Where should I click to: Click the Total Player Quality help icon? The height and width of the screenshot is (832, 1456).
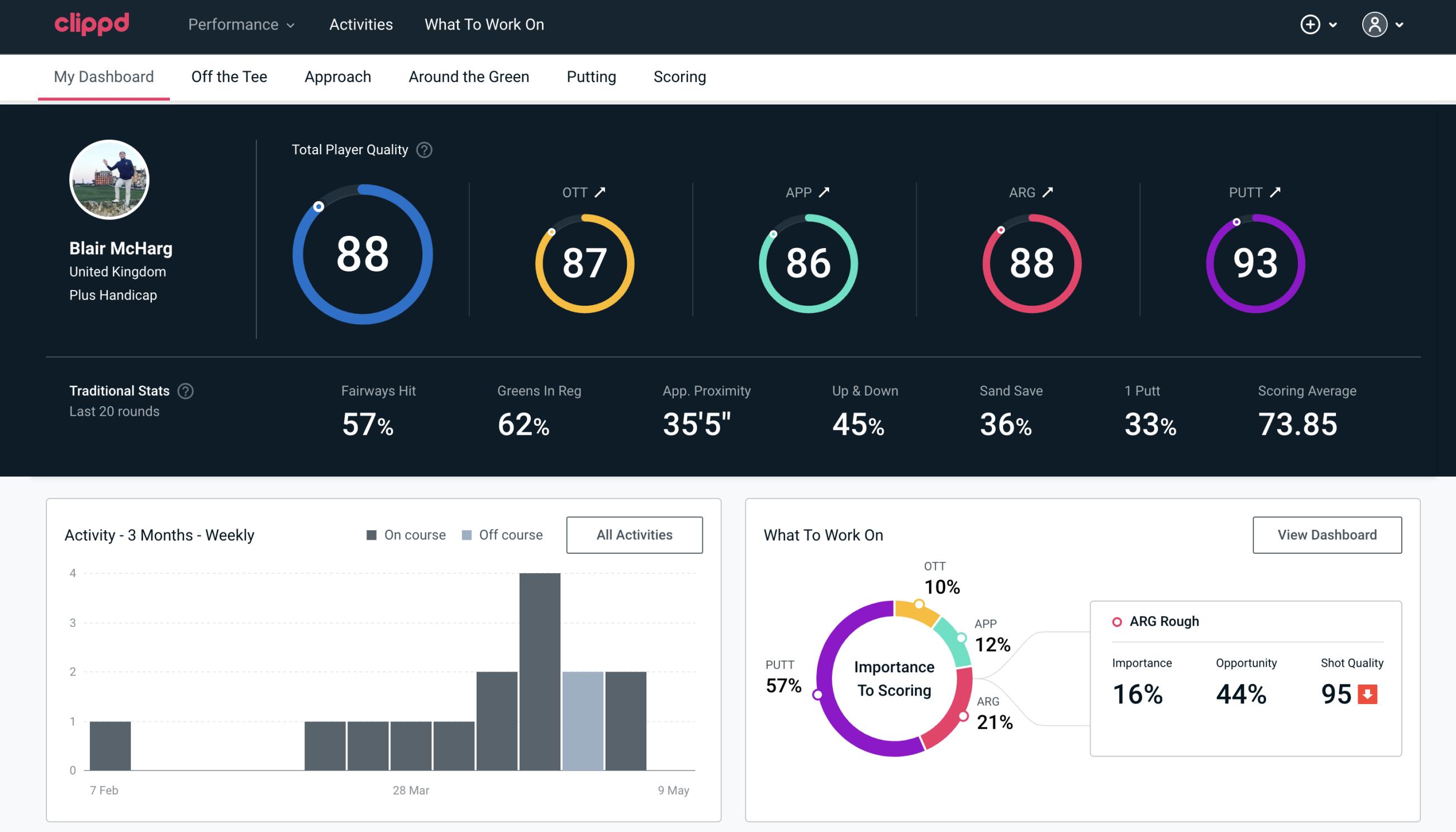(x=422, y=150)
